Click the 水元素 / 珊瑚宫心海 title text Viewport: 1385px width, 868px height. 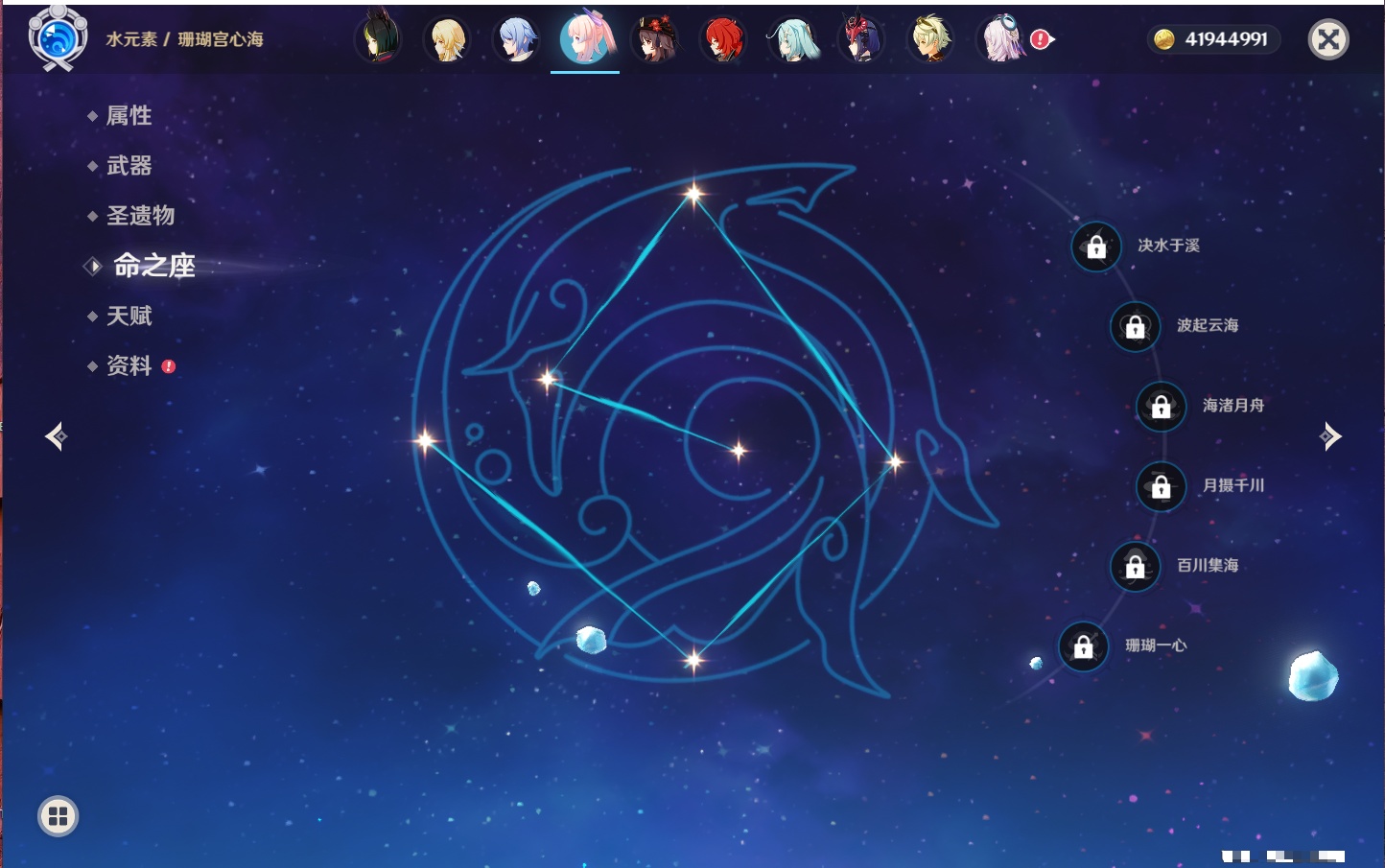pyautogui.click(x=184, y=39)
